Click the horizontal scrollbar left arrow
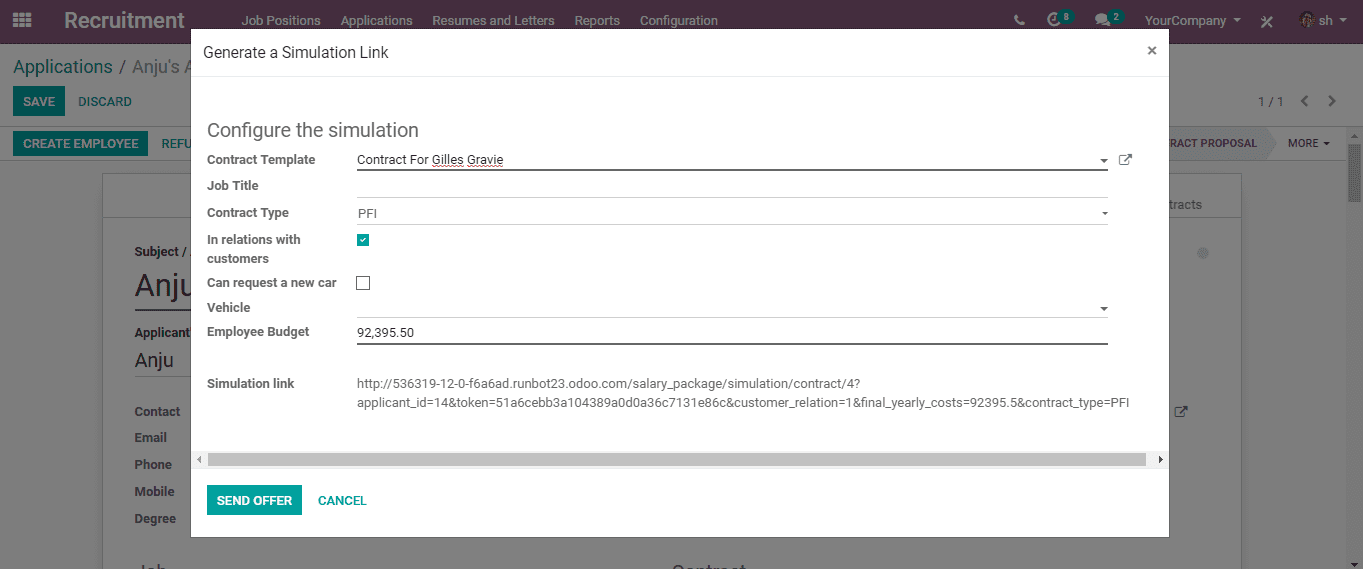 tap(199, 459)
